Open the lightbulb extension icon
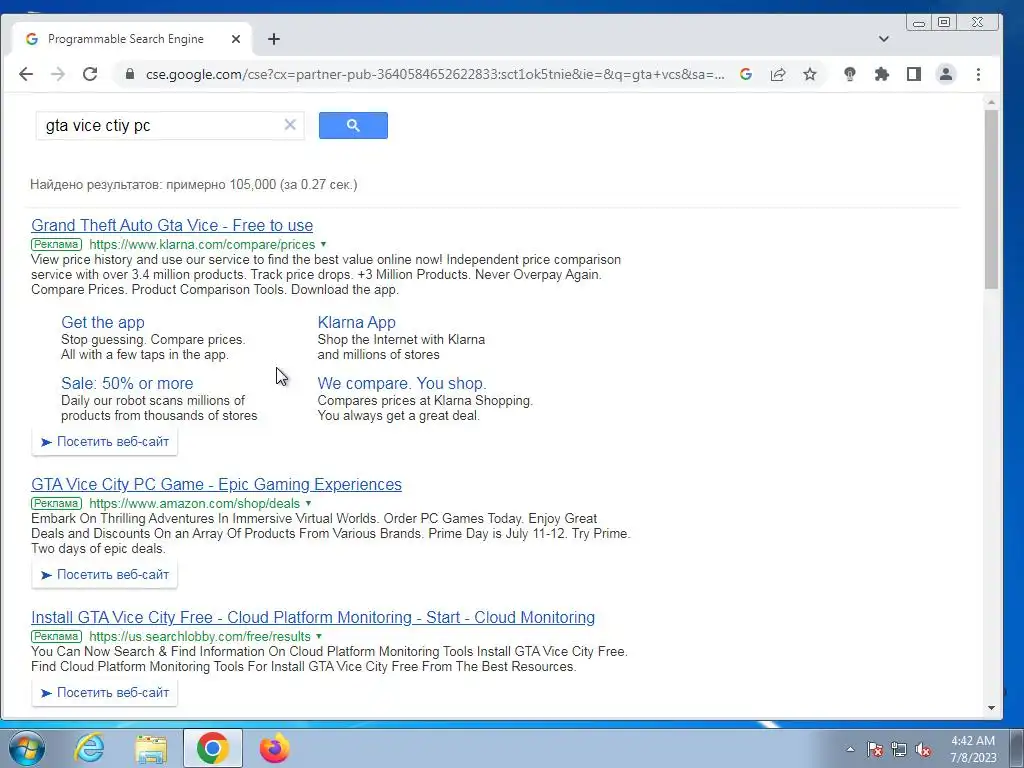This screenshot has width=1024, height=768. (850, 74)
